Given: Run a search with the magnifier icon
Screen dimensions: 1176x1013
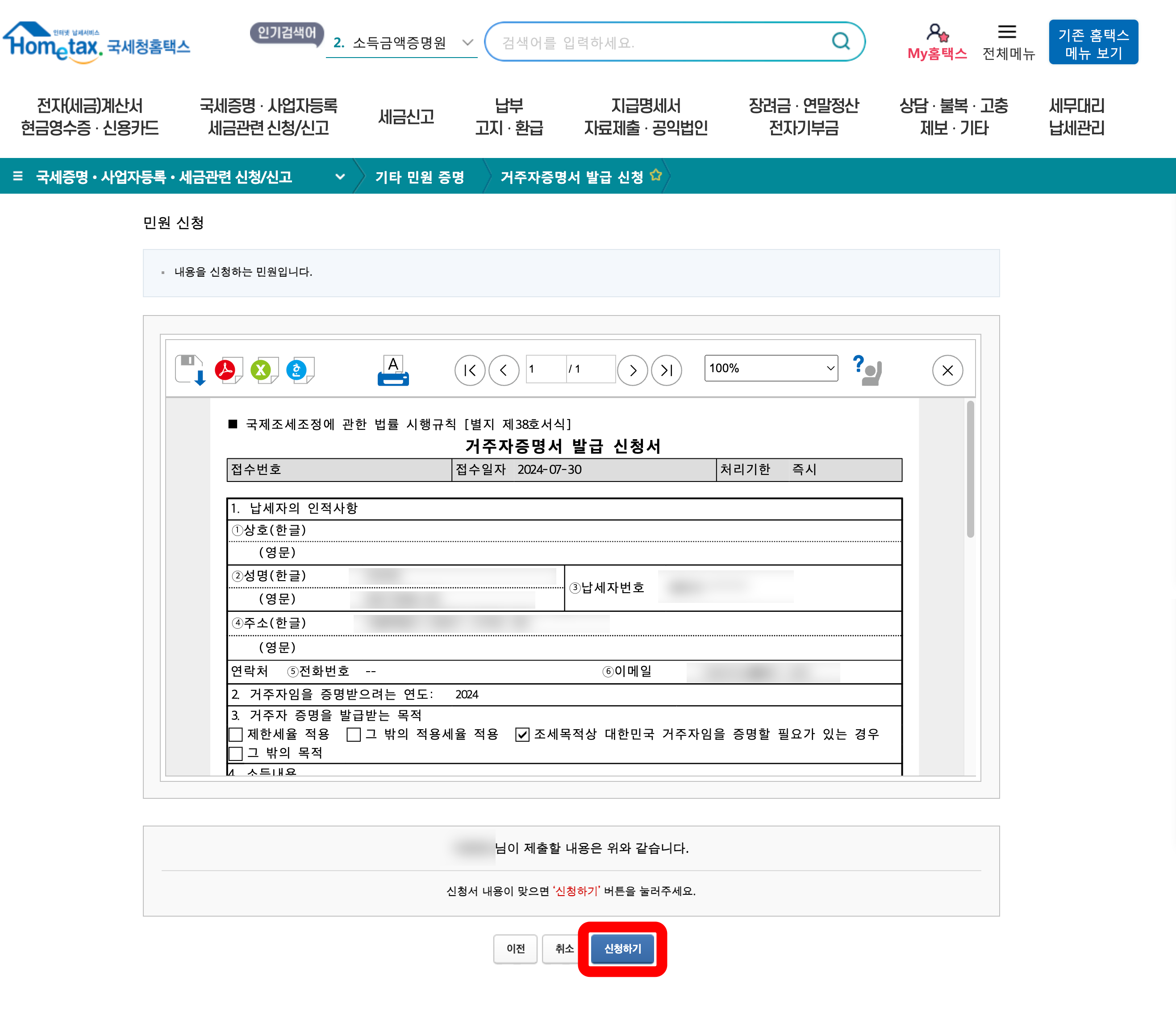Looking at the screenshot, I should pyautogui.click(x=840, y=41).
